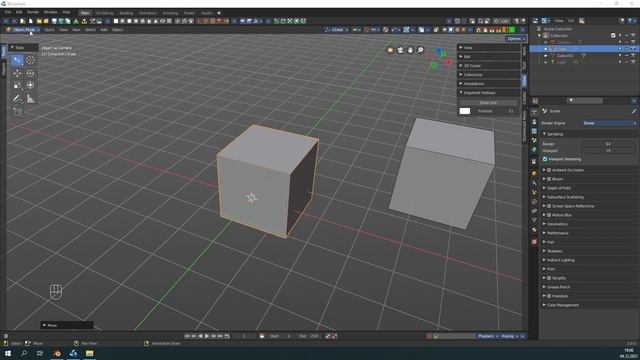The width and height of the screenshot is (640, 360).
Task: Click the timeline play button
Action: click(x=207, y=336)
